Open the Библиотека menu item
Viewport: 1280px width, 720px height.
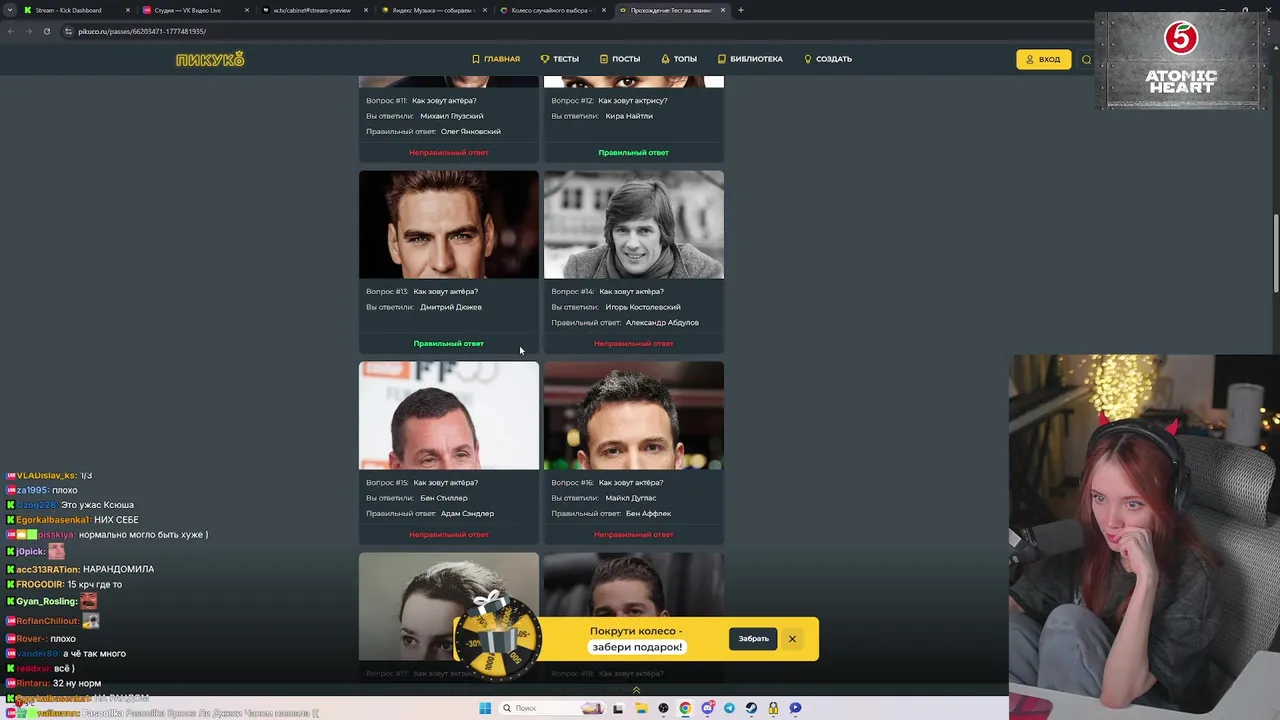[x=750, y=59]
